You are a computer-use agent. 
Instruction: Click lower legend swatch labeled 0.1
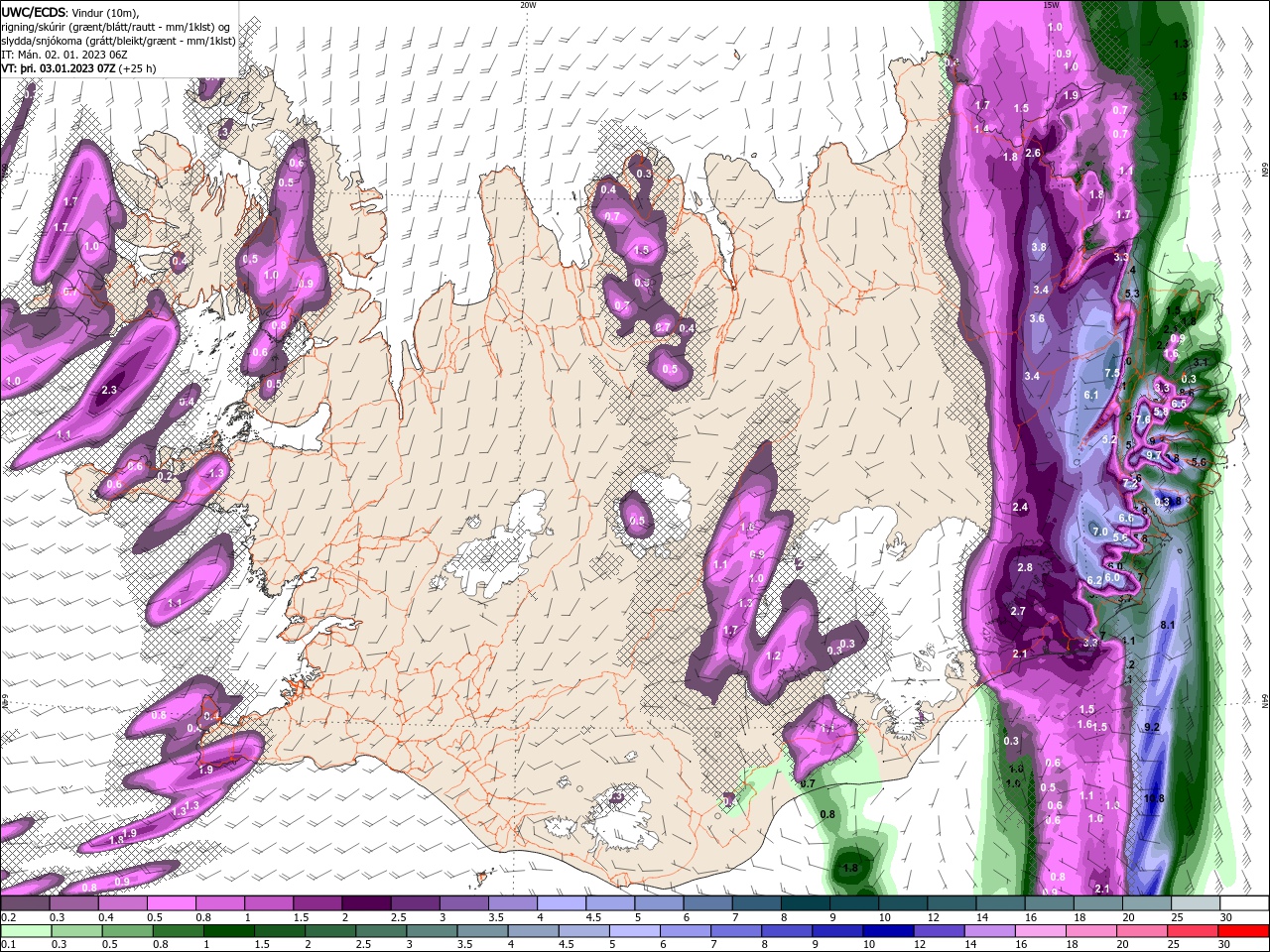[25, 931]
